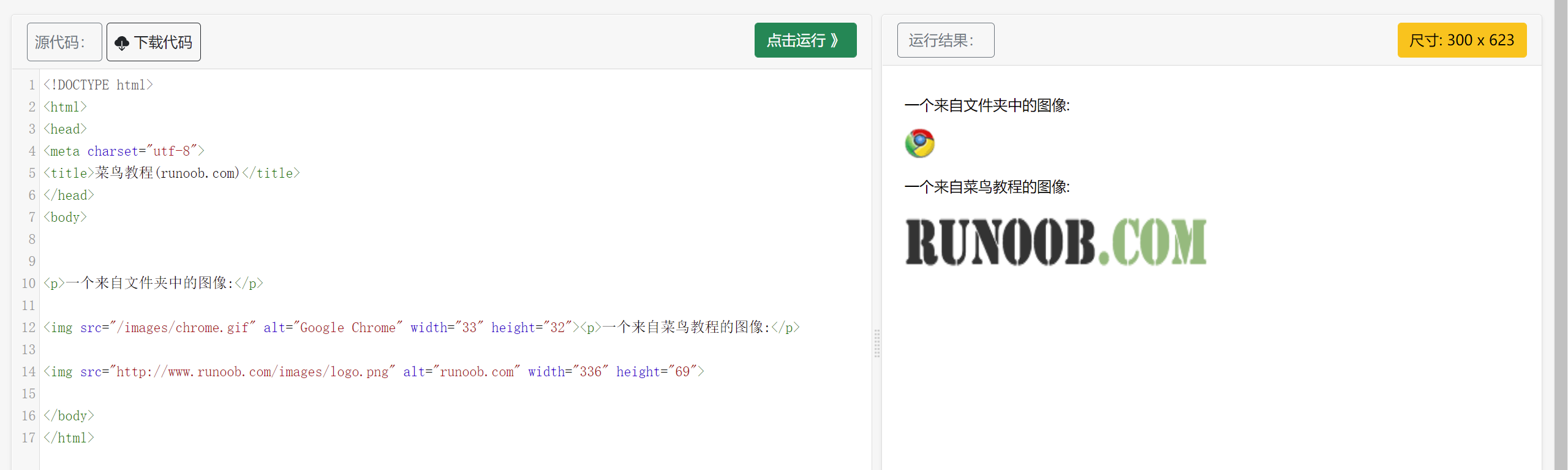Click the title 菜鸟教程(runoob.com) code line
This screenshot has width=1568, height=470.
tap(171, 173)
